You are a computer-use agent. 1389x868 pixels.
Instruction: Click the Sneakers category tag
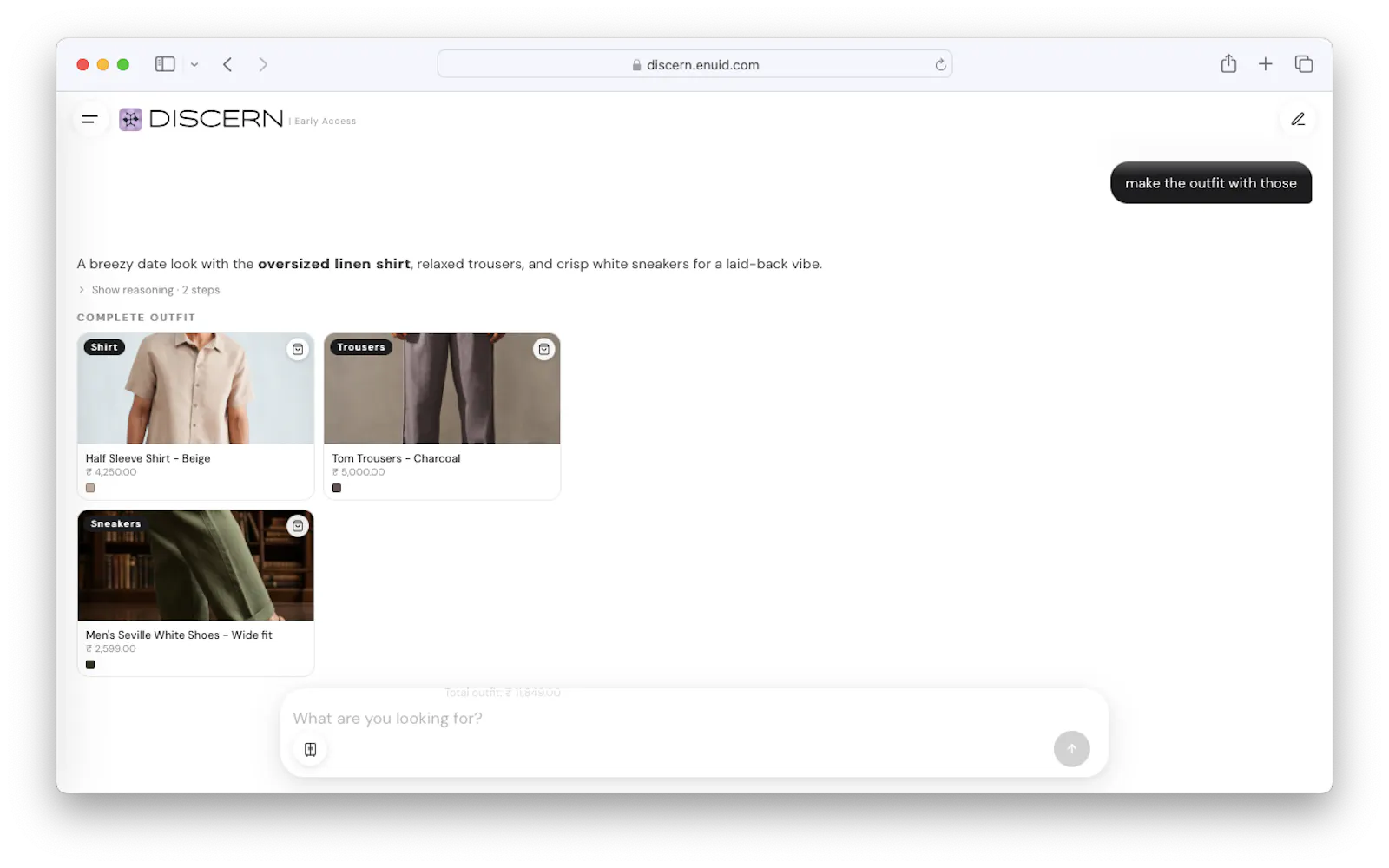(115, 524)
